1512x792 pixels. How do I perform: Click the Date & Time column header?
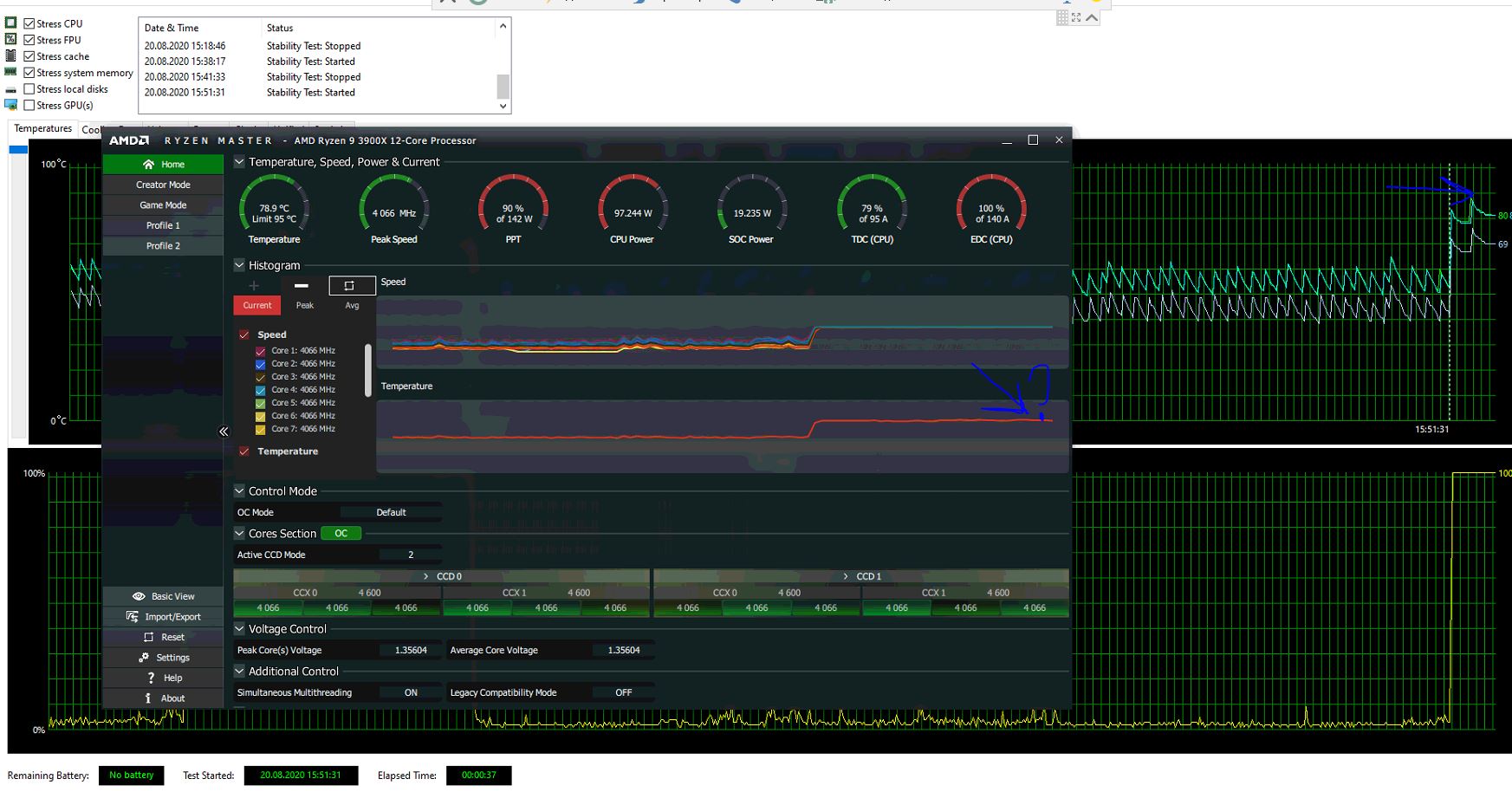point(172,28)
